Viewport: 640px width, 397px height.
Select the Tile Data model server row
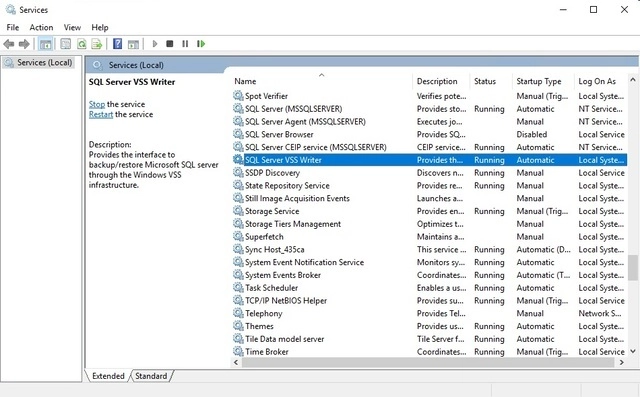pos(429,339)
